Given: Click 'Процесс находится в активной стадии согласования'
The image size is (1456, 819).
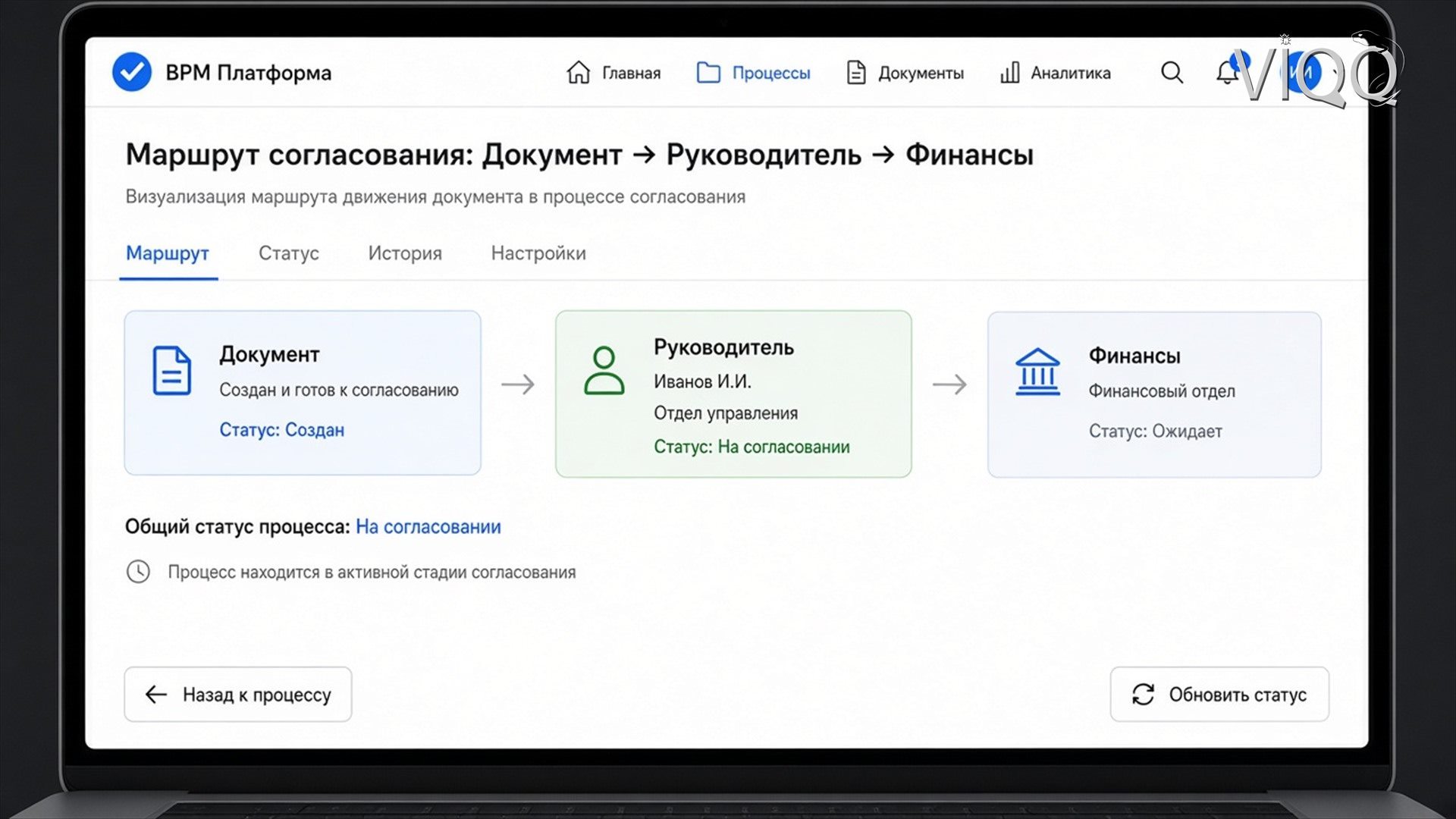Looking at the screenshot, I should tap(372, 573).
